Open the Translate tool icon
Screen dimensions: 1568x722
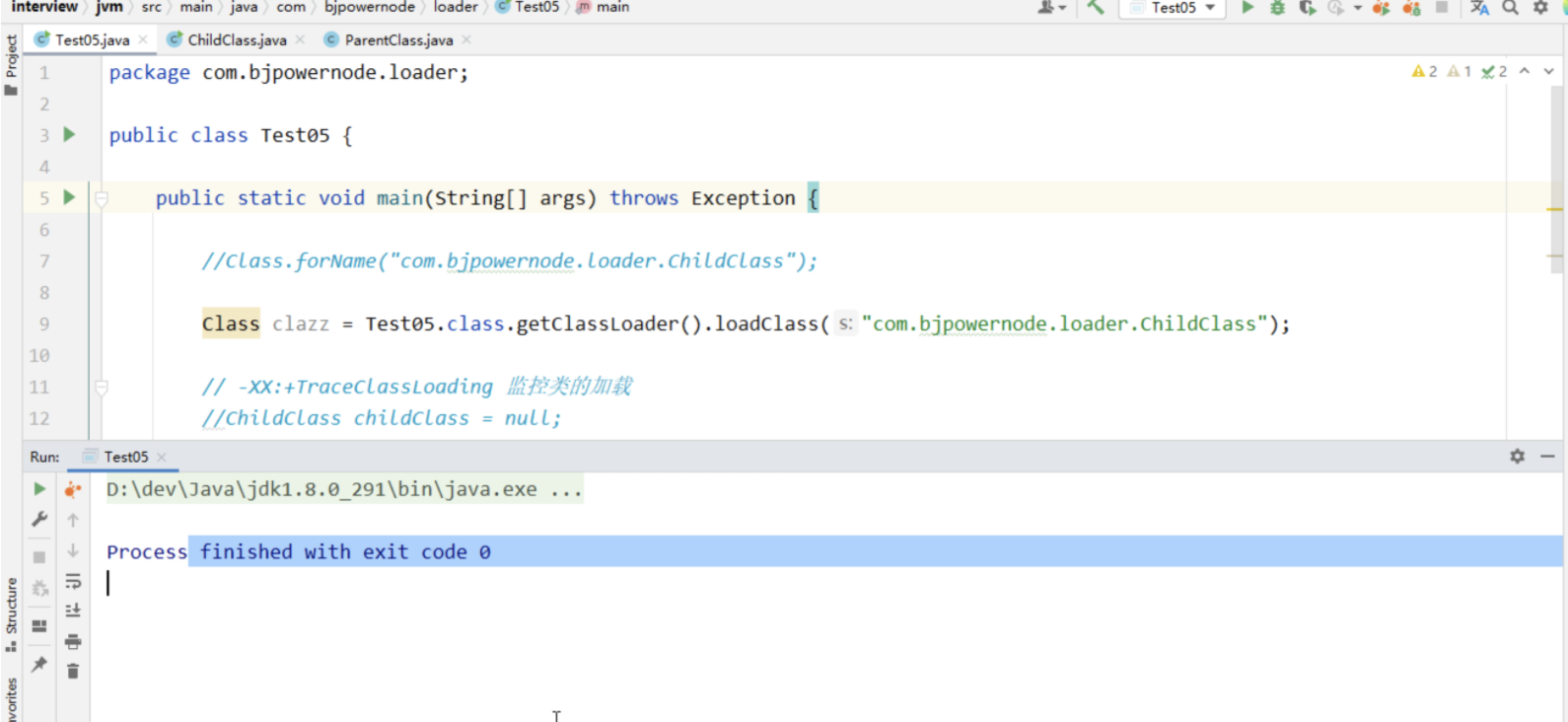click(x=1479, y=7)
